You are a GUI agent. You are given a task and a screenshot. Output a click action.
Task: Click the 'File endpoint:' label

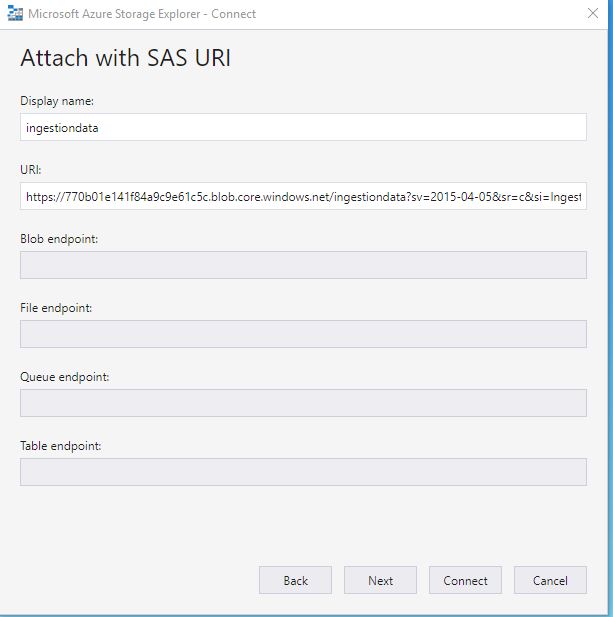[x=56, y=308]
